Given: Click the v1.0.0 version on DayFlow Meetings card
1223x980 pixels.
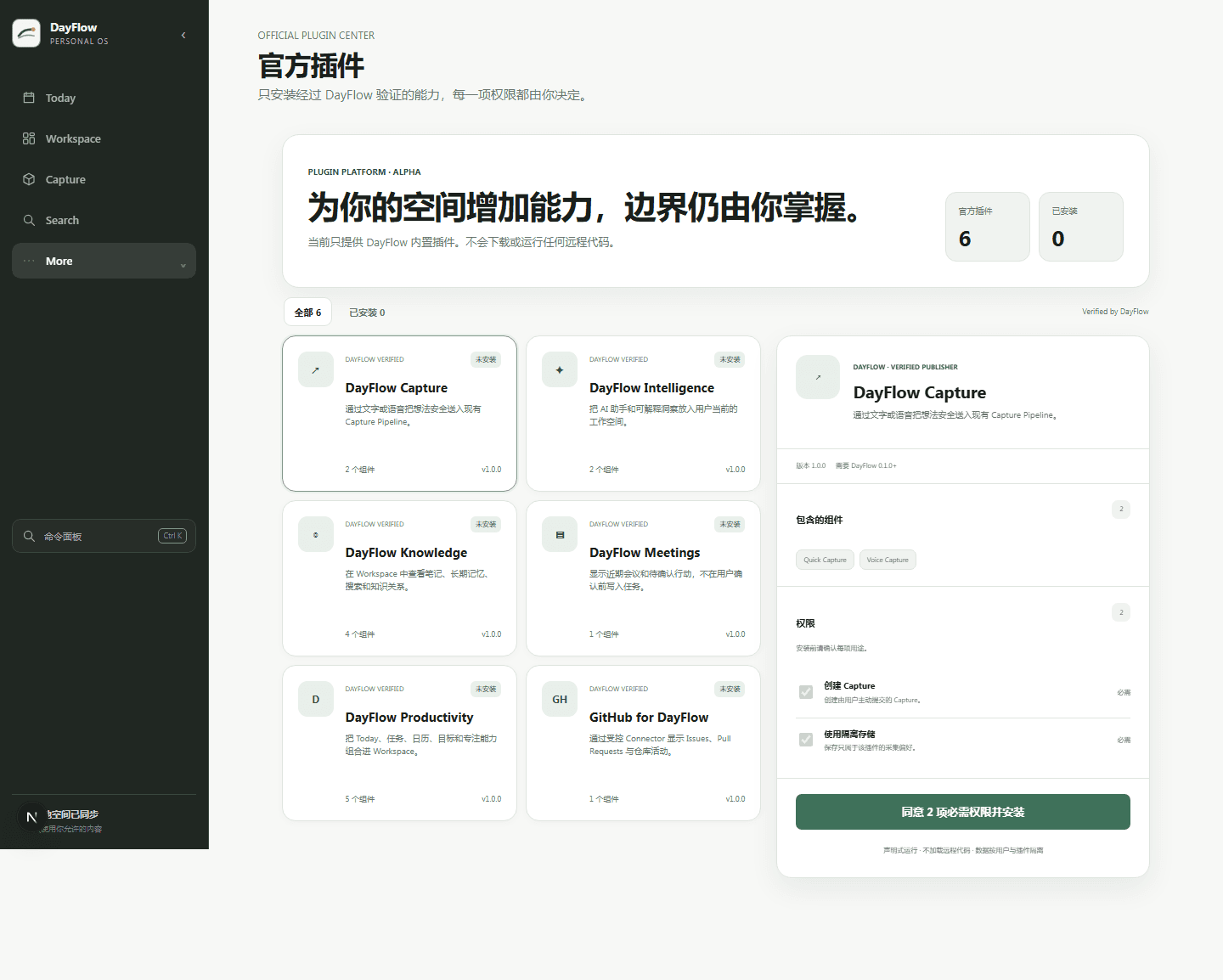Looking at the screenshot, I should (735, 634).
